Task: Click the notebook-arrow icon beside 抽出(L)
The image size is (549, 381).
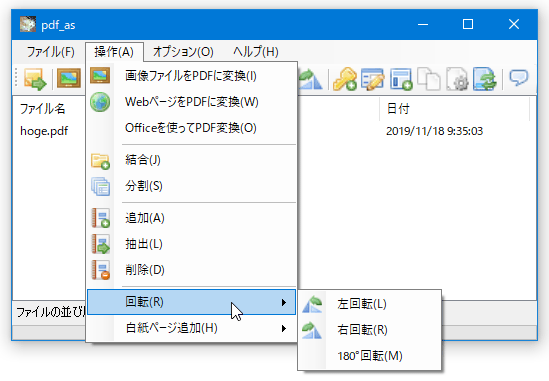Action: pyautogui.click(x=100, y=244)
